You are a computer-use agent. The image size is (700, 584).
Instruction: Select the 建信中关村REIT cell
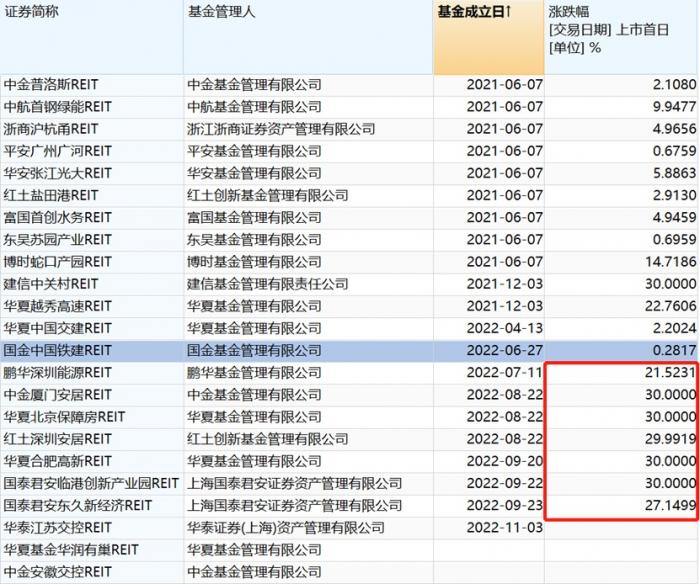(x=92, y=284)
